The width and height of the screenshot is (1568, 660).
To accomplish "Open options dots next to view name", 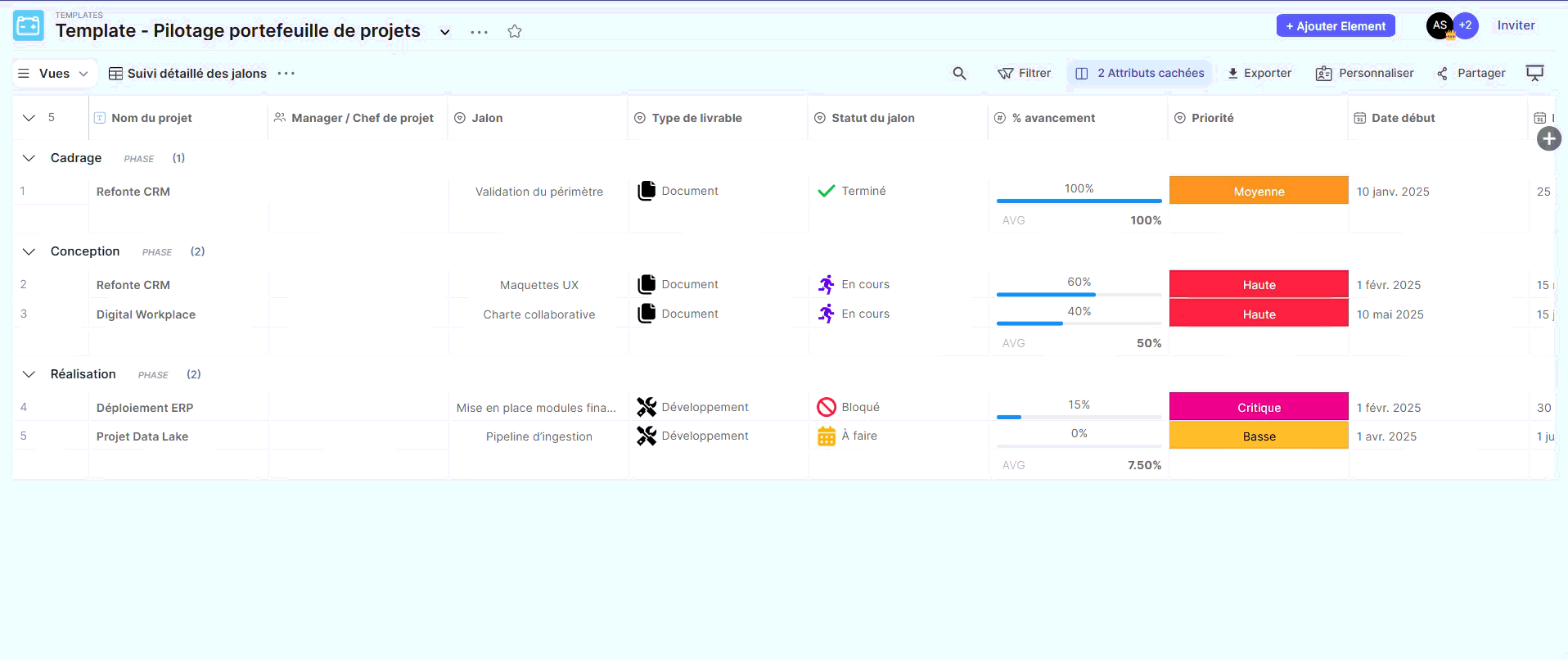I will point(286,74).
